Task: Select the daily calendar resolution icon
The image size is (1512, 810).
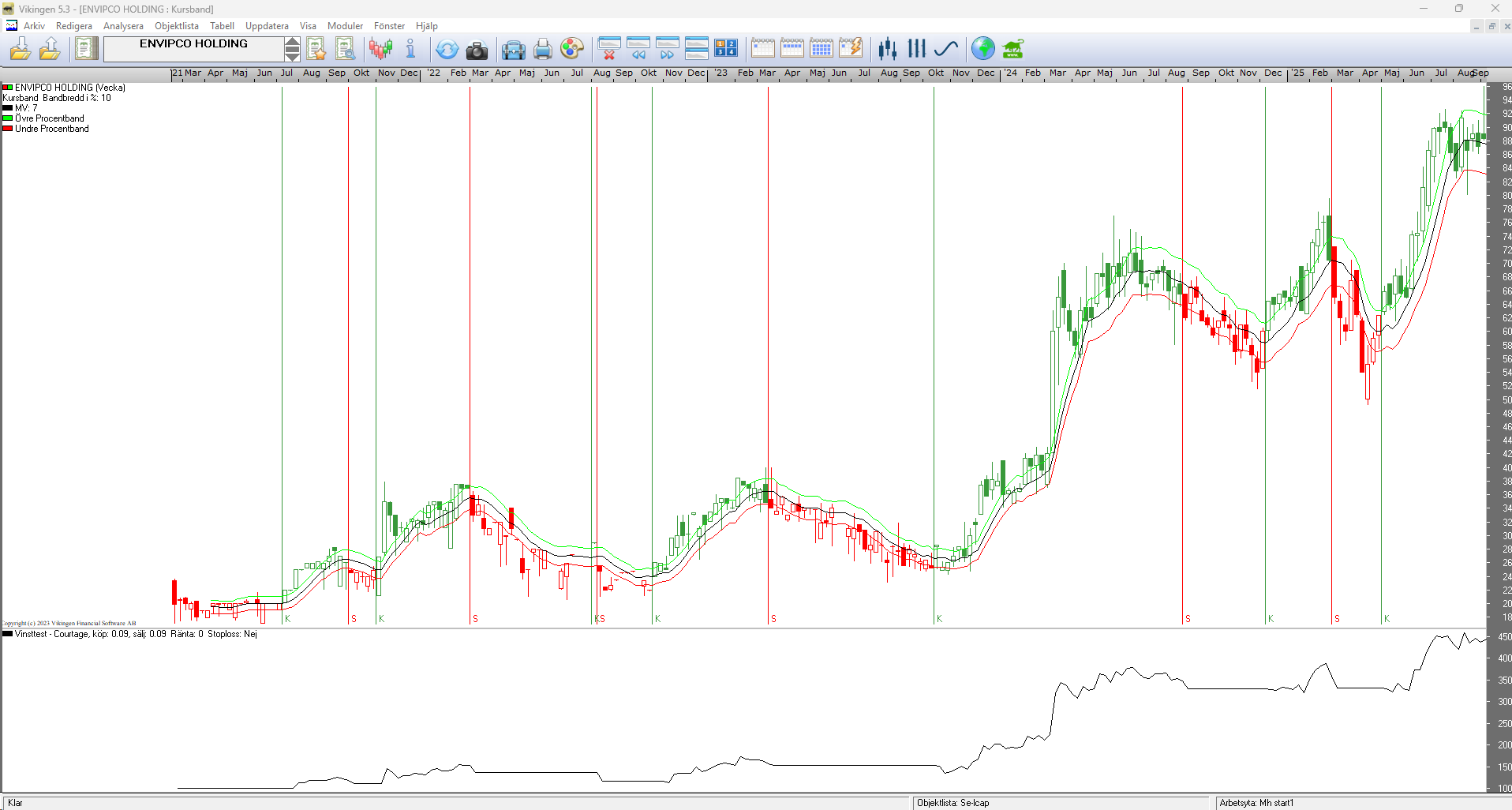Action: tap(762, 49)
